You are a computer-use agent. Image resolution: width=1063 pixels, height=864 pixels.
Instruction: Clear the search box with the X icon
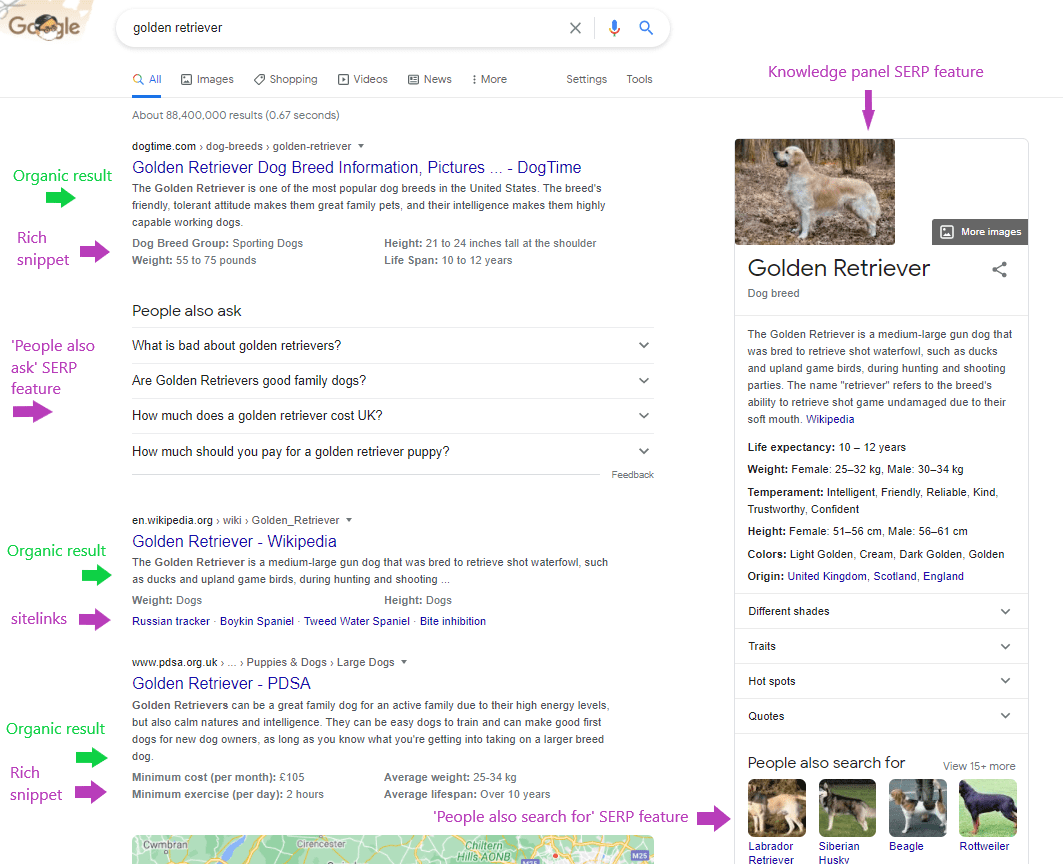[575, 27]
